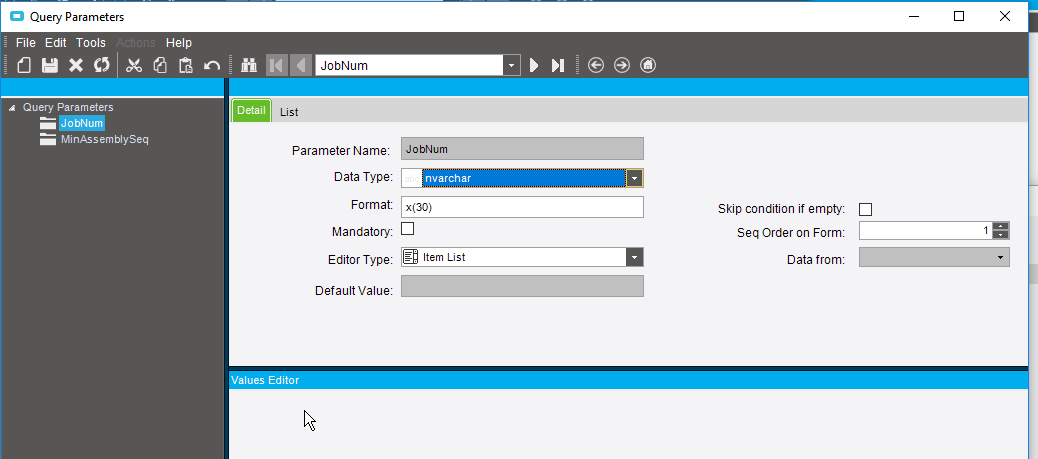1038x459 pixels.
Task: Click the JobNum navigation text box
Action: [410, 65]
